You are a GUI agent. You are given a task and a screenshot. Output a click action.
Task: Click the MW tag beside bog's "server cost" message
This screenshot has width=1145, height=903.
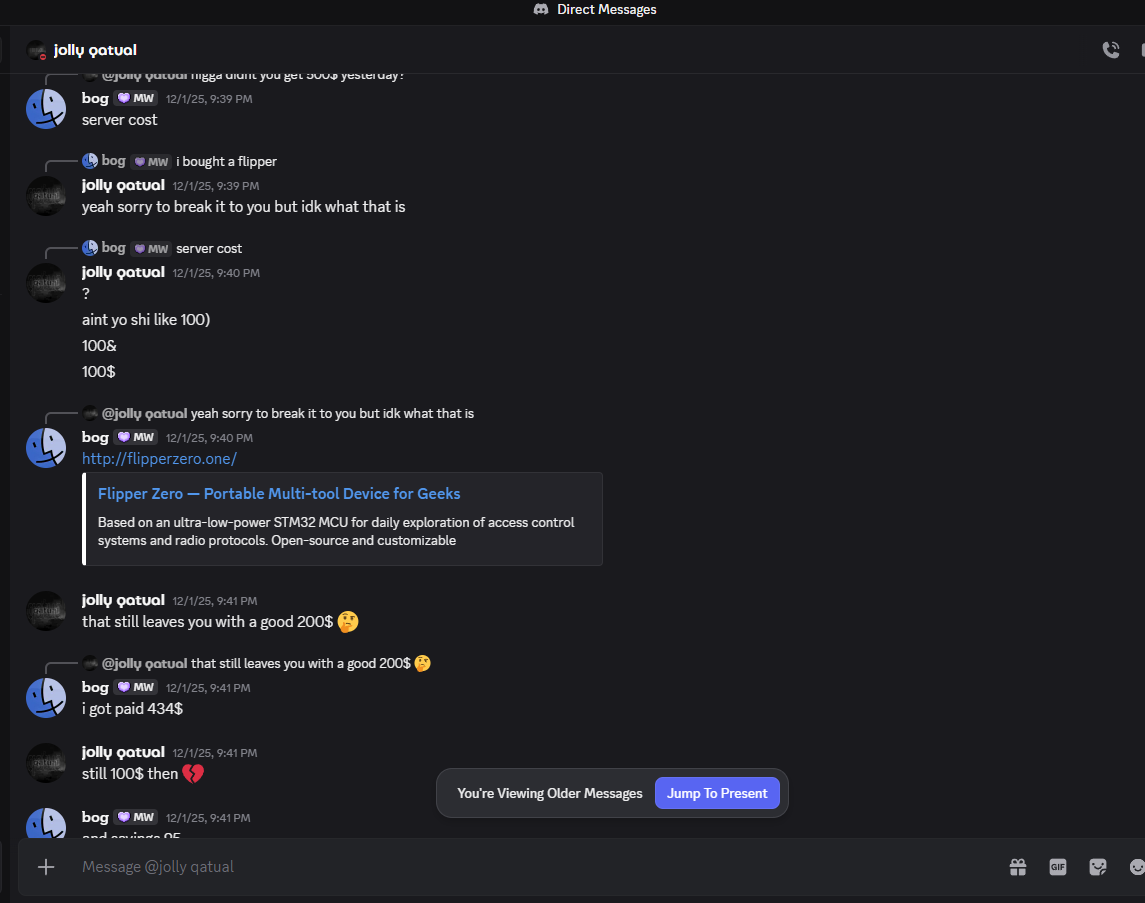[135, 99]
